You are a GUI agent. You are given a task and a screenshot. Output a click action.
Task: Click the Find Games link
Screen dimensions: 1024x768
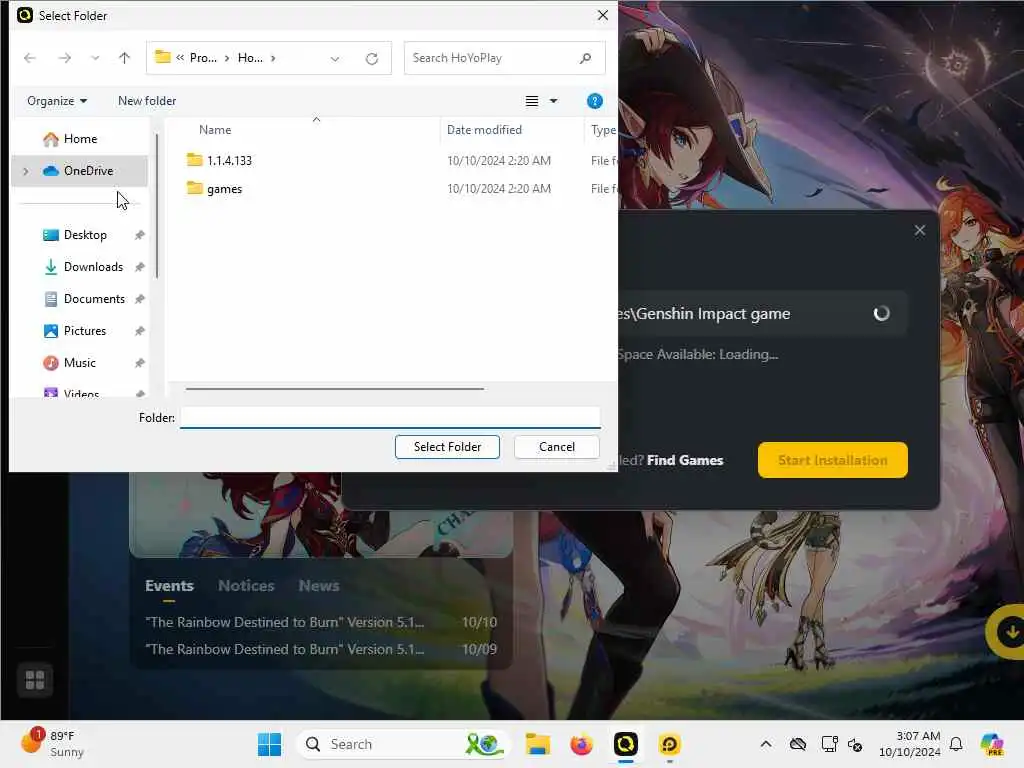tap(685, 460)
